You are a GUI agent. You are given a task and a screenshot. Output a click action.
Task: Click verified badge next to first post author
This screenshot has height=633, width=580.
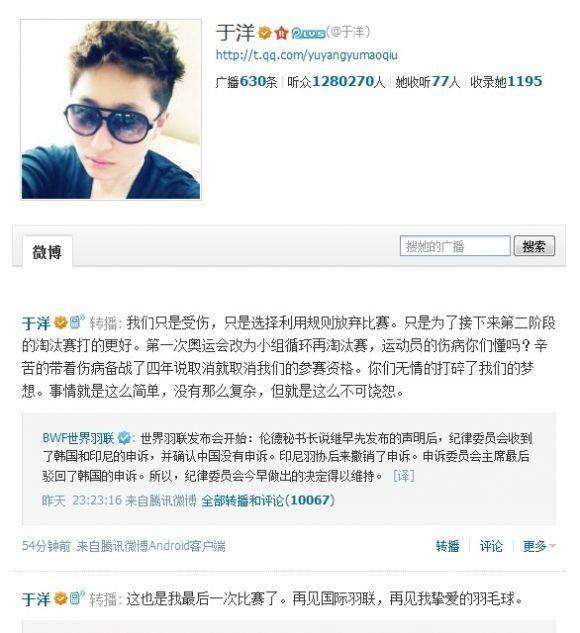[61, 323]
